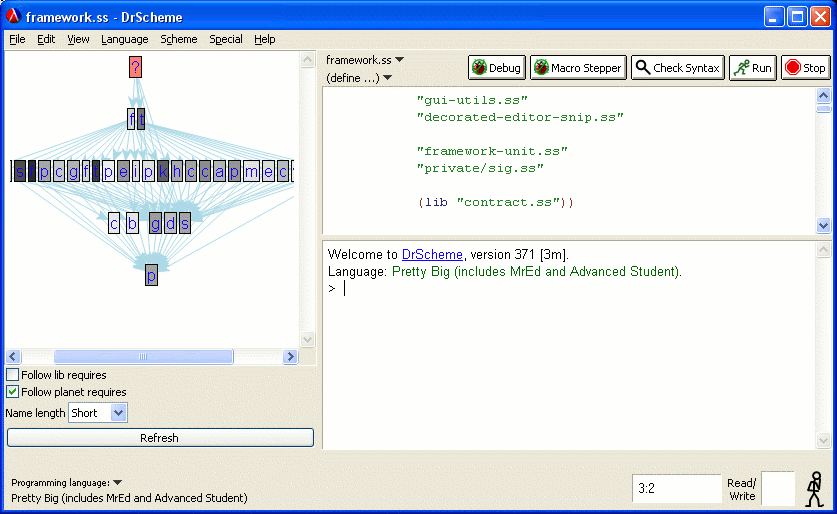
Task: Click definitions pane scroll up arrow
Action: tap(823, 96)
